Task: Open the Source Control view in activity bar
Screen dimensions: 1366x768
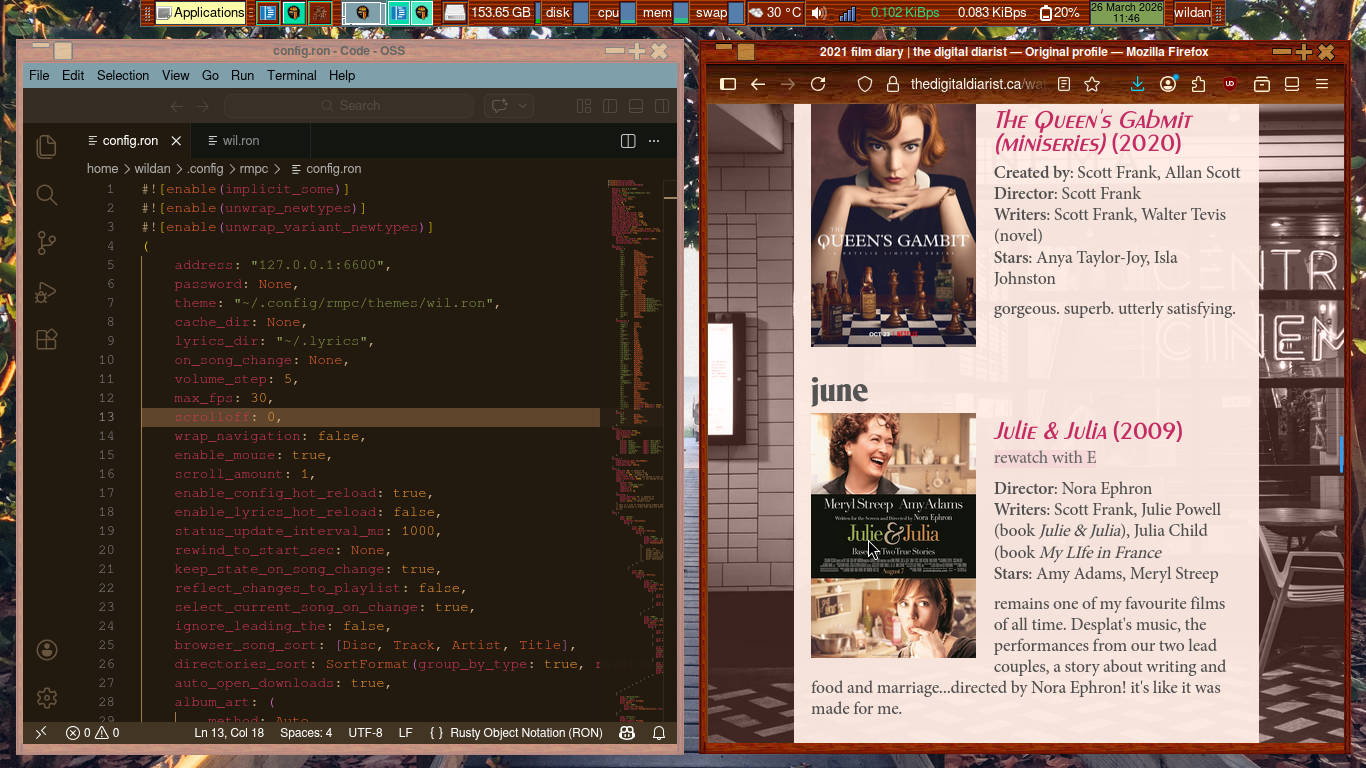Action: (x=46, y=243)
